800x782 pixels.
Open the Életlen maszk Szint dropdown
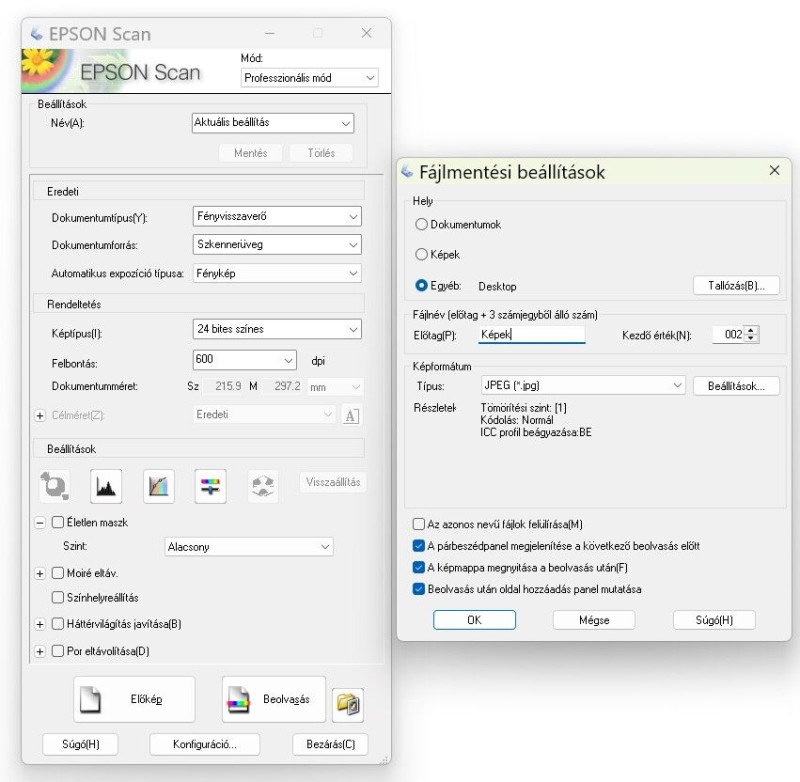pyautogui.click(x=248, y=547)
